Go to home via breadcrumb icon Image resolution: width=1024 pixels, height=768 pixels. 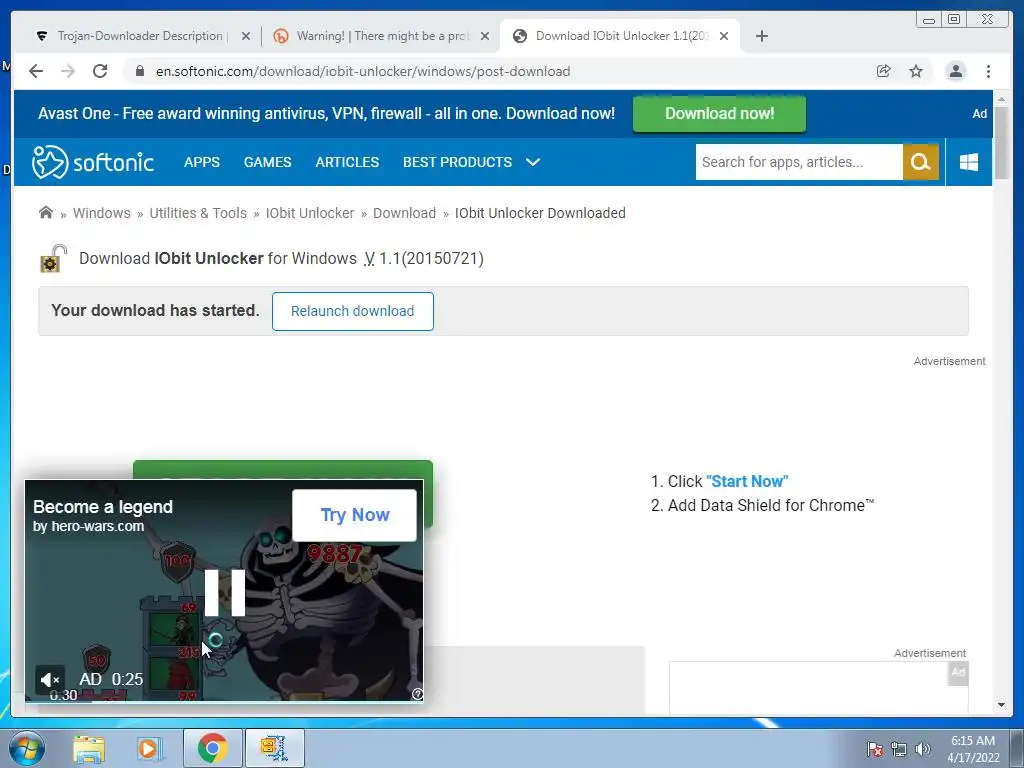pyautogui.click(x=46, y=212)
